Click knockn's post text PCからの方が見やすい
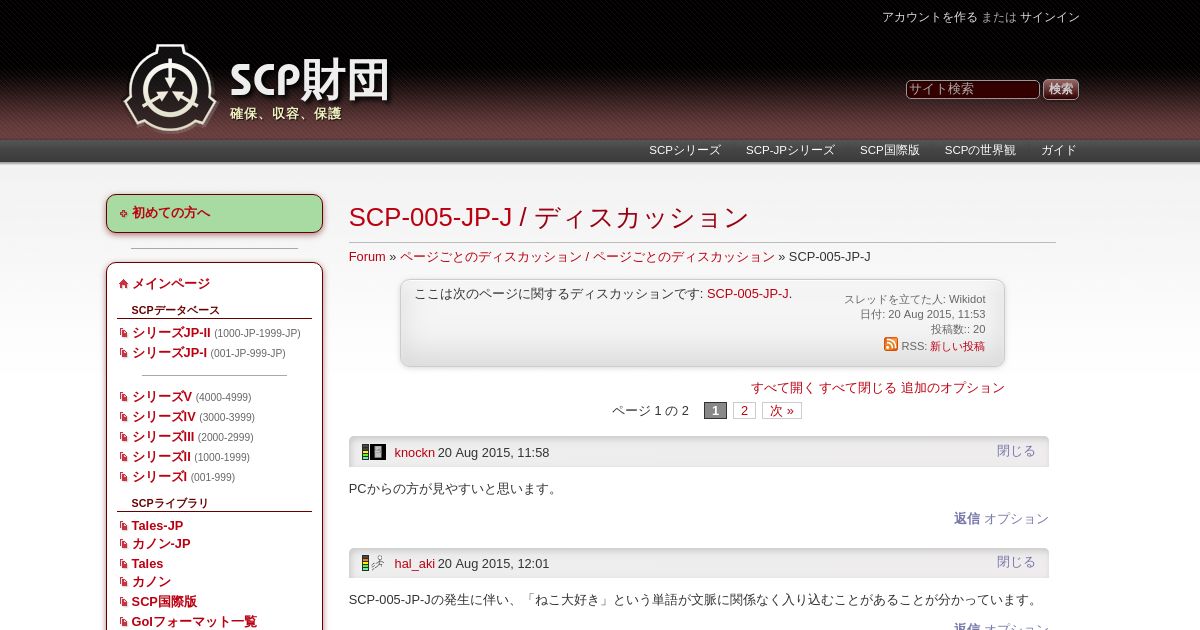 [455, 489]
